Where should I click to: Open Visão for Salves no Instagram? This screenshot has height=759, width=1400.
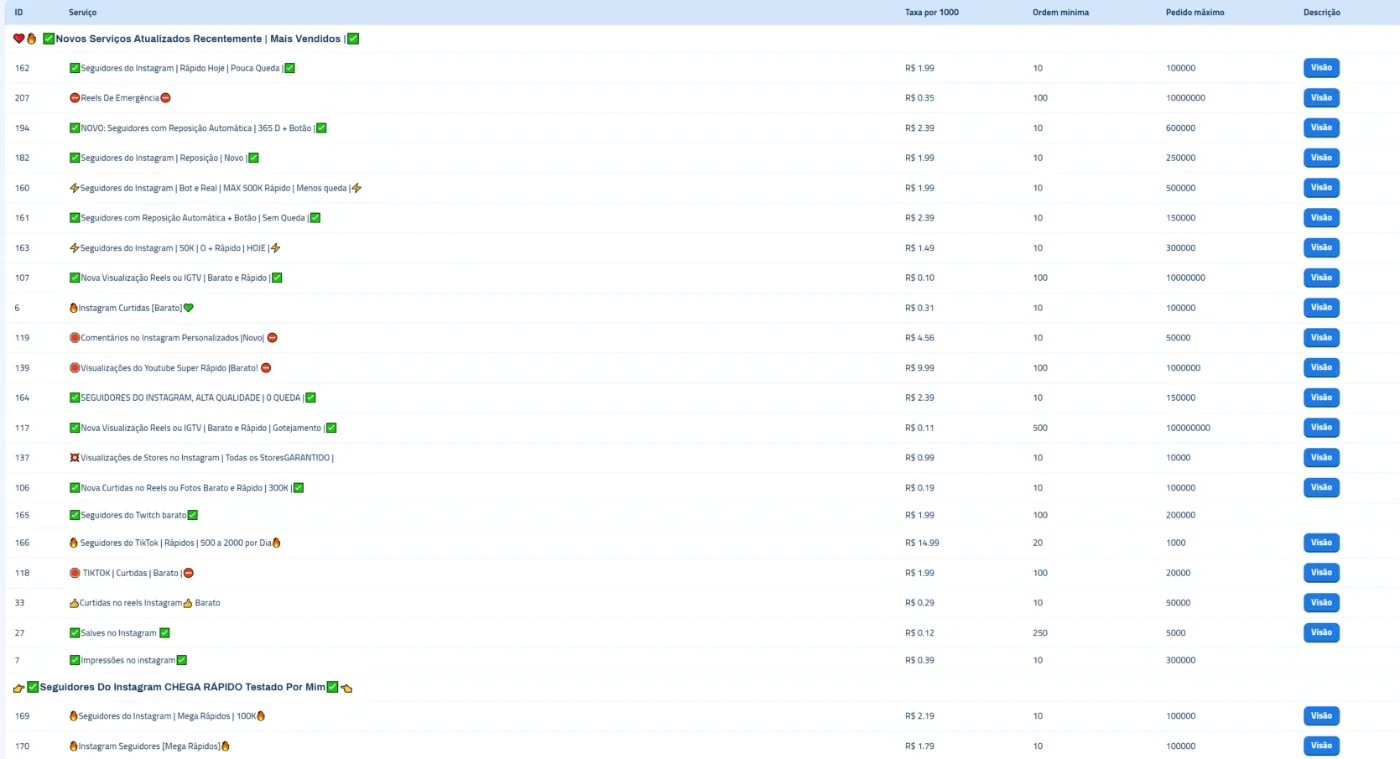[1321, 633]
